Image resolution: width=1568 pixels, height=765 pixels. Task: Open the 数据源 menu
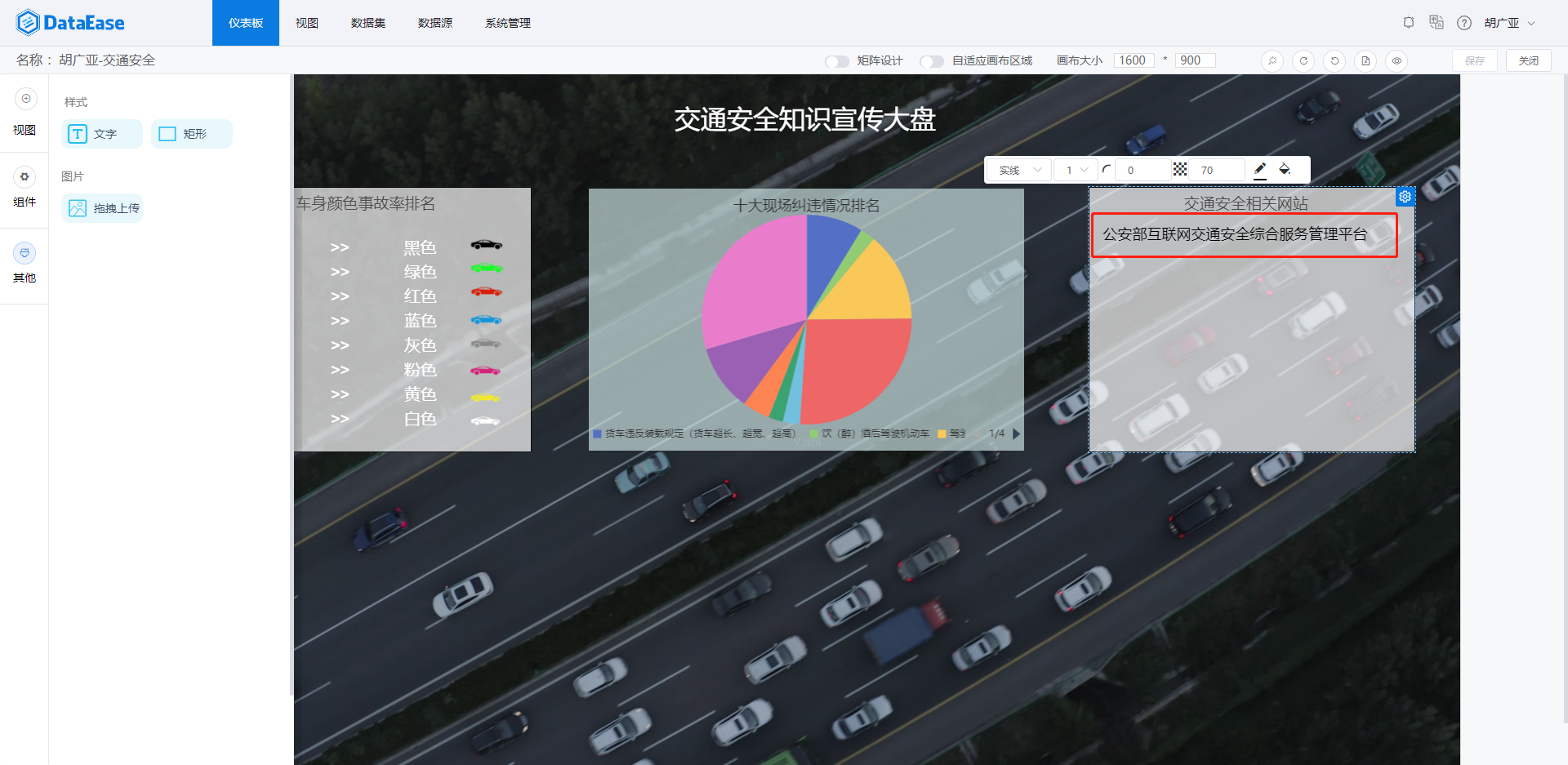point(435,23)
